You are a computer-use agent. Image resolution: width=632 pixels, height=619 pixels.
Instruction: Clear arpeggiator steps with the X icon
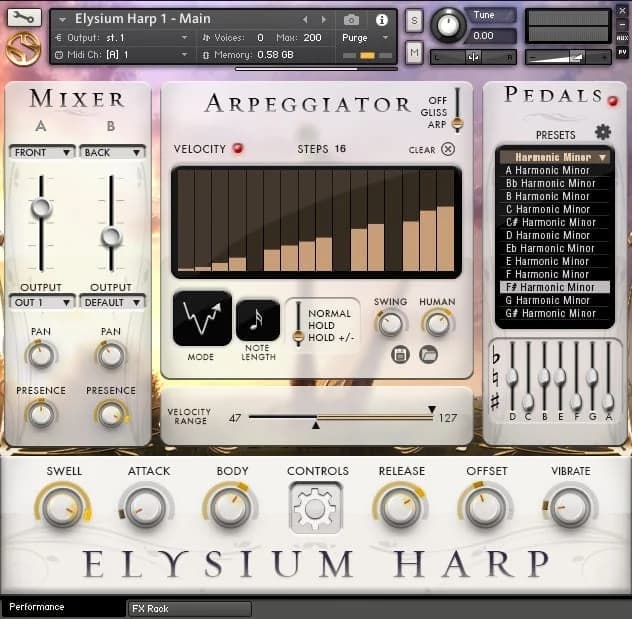tap(447, 149)
